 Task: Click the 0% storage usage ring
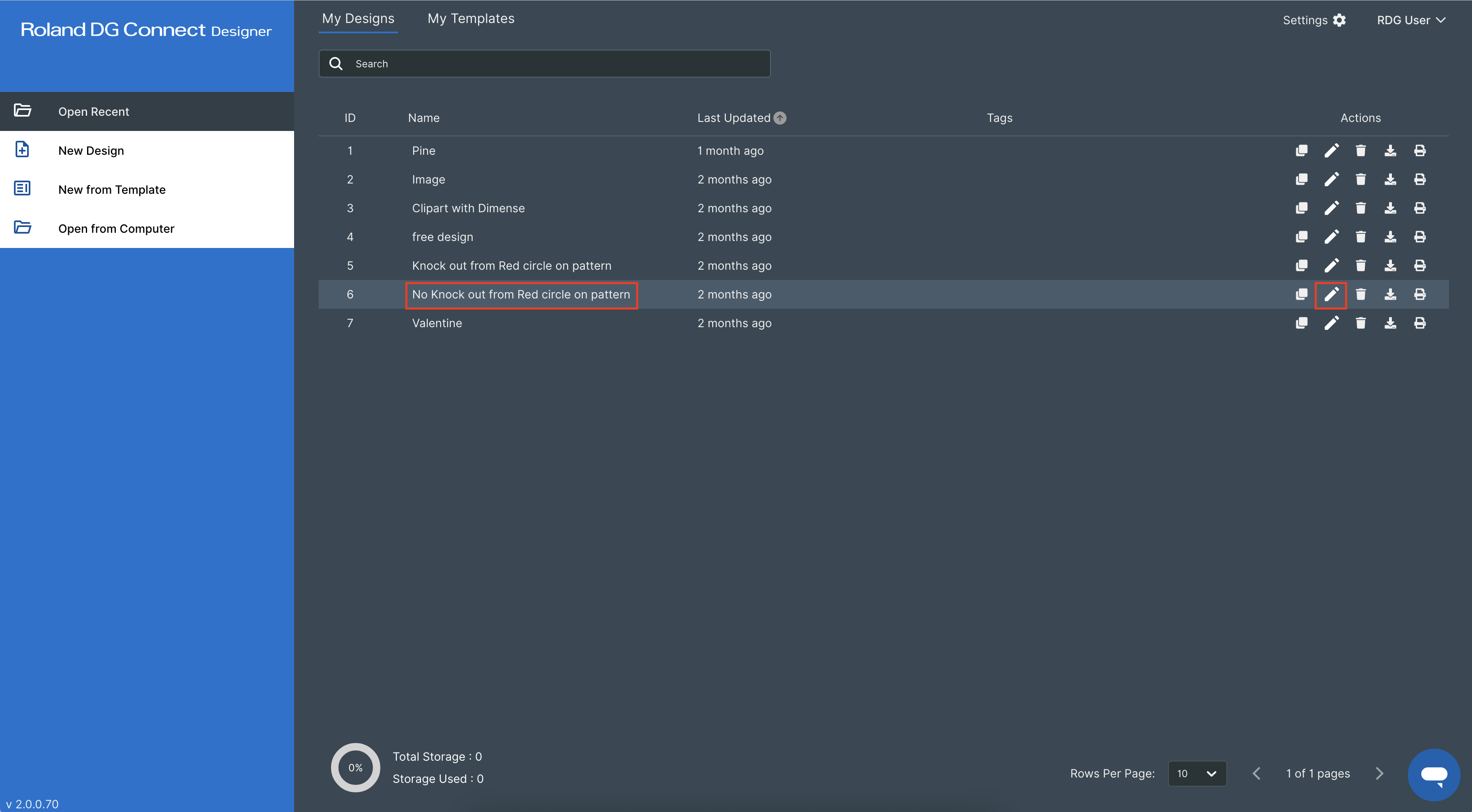click(355, 768)
